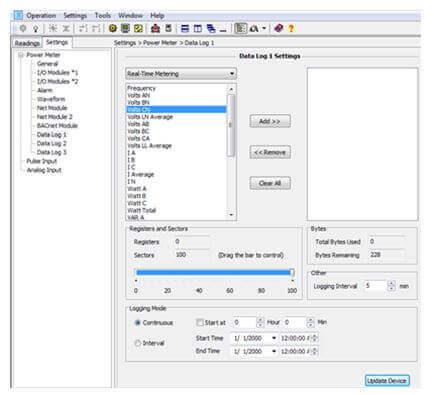Open the Help menu
Viewport: 434px width, 395px height.
click(x=157, y=16)
